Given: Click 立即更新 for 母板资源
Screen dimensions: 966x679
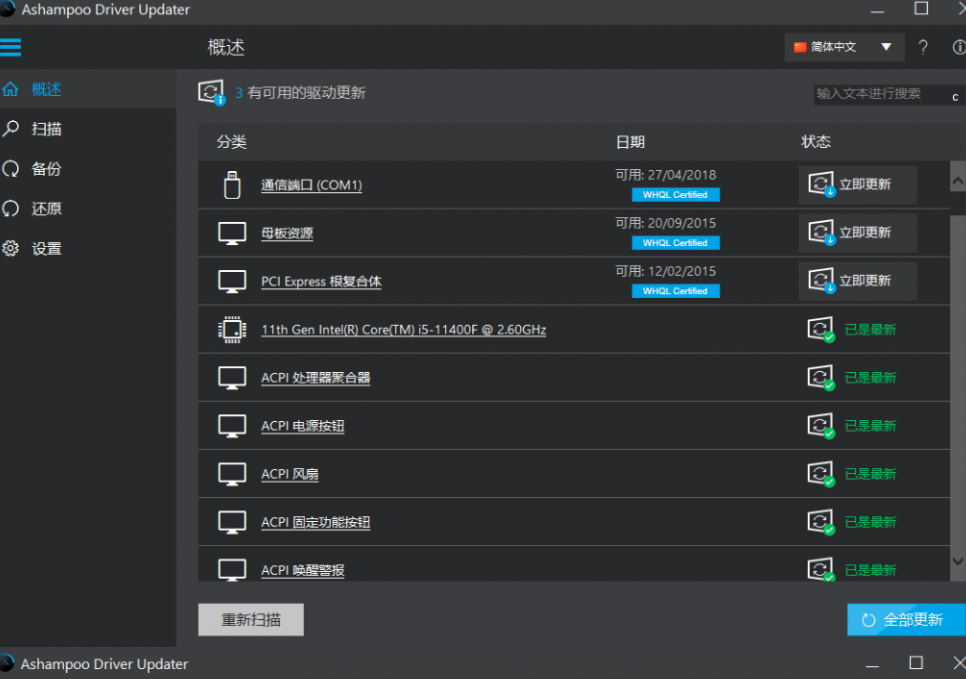Looking at the screenshot, I should click(x=857, y=233).
